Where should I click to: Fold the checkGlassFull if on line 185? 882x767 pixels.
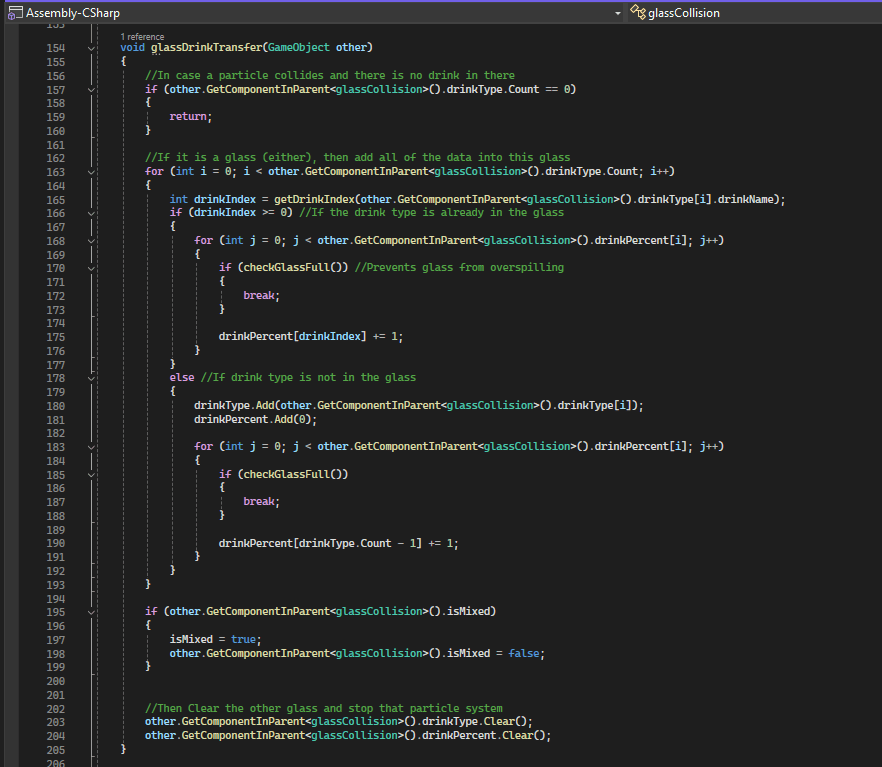pos(92,474)
